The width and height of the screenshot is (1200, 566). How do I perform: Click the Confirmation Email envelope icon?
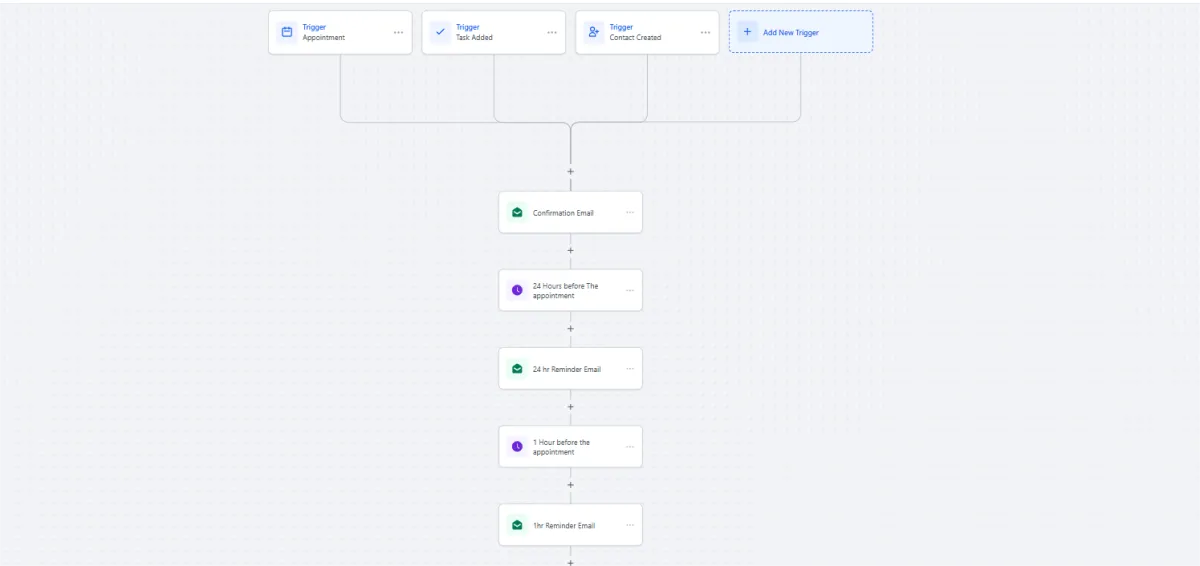517,212
